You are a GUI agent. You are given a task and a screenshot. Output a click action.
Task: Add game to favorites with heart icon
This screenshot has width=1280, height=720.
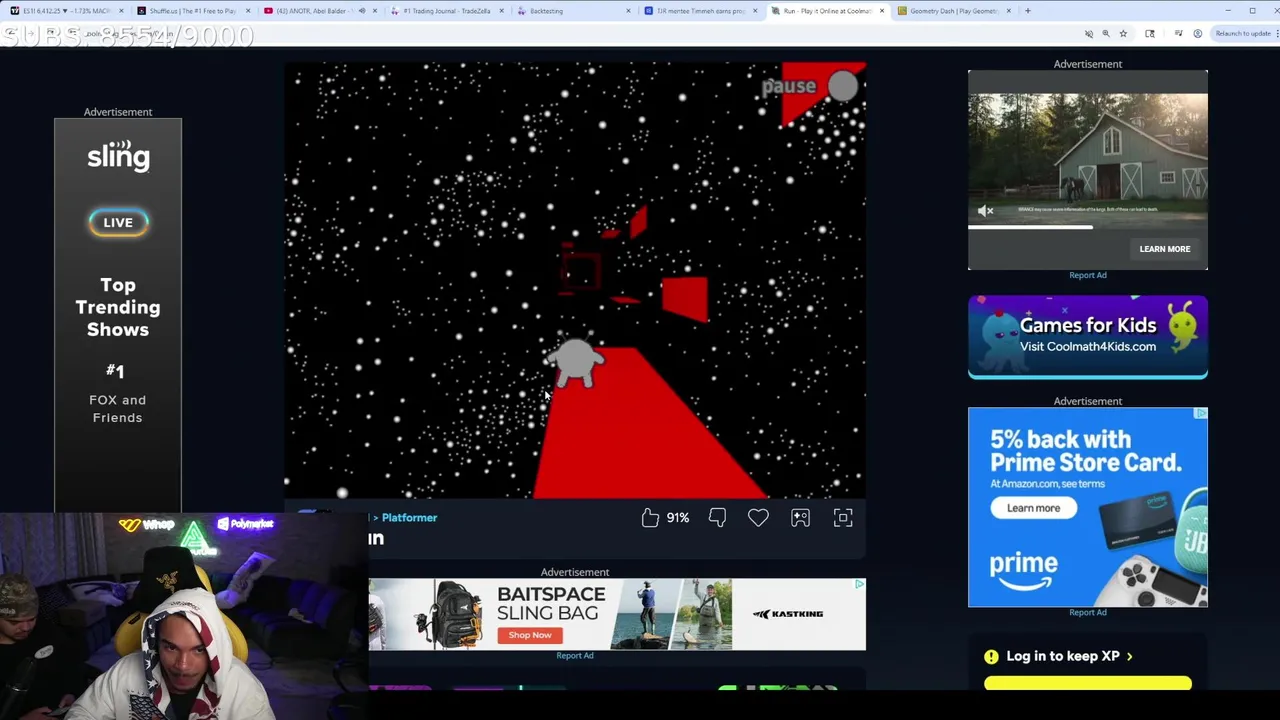tap(758, 517)
